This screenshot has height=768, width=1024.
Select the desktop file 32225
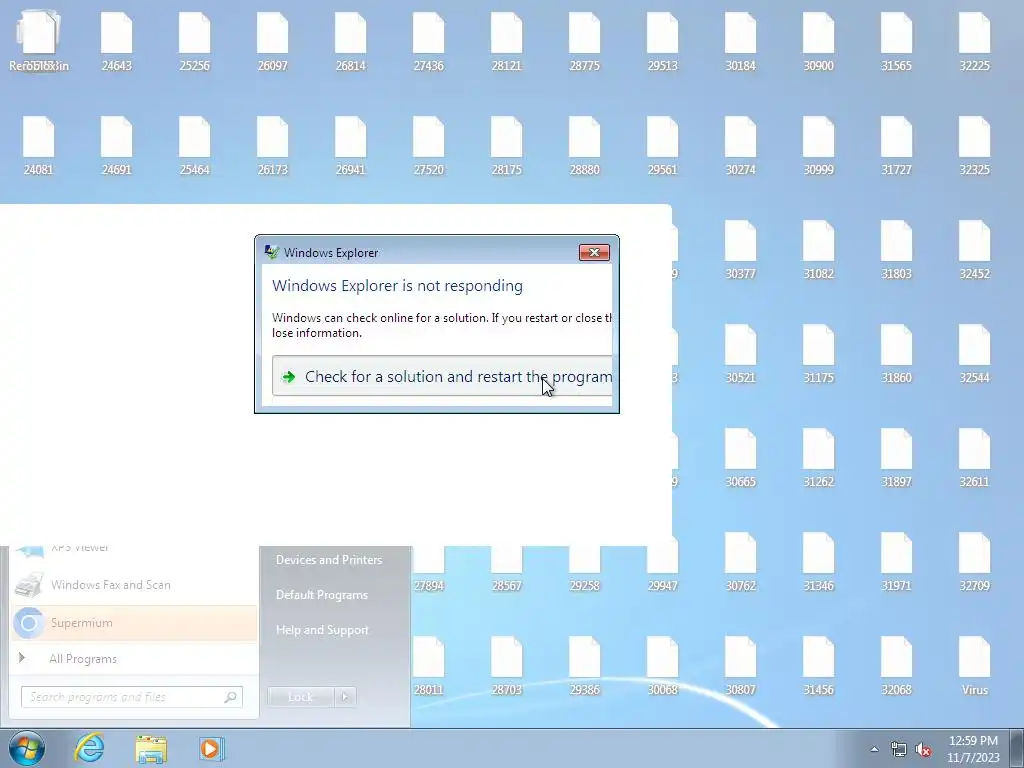974,42
